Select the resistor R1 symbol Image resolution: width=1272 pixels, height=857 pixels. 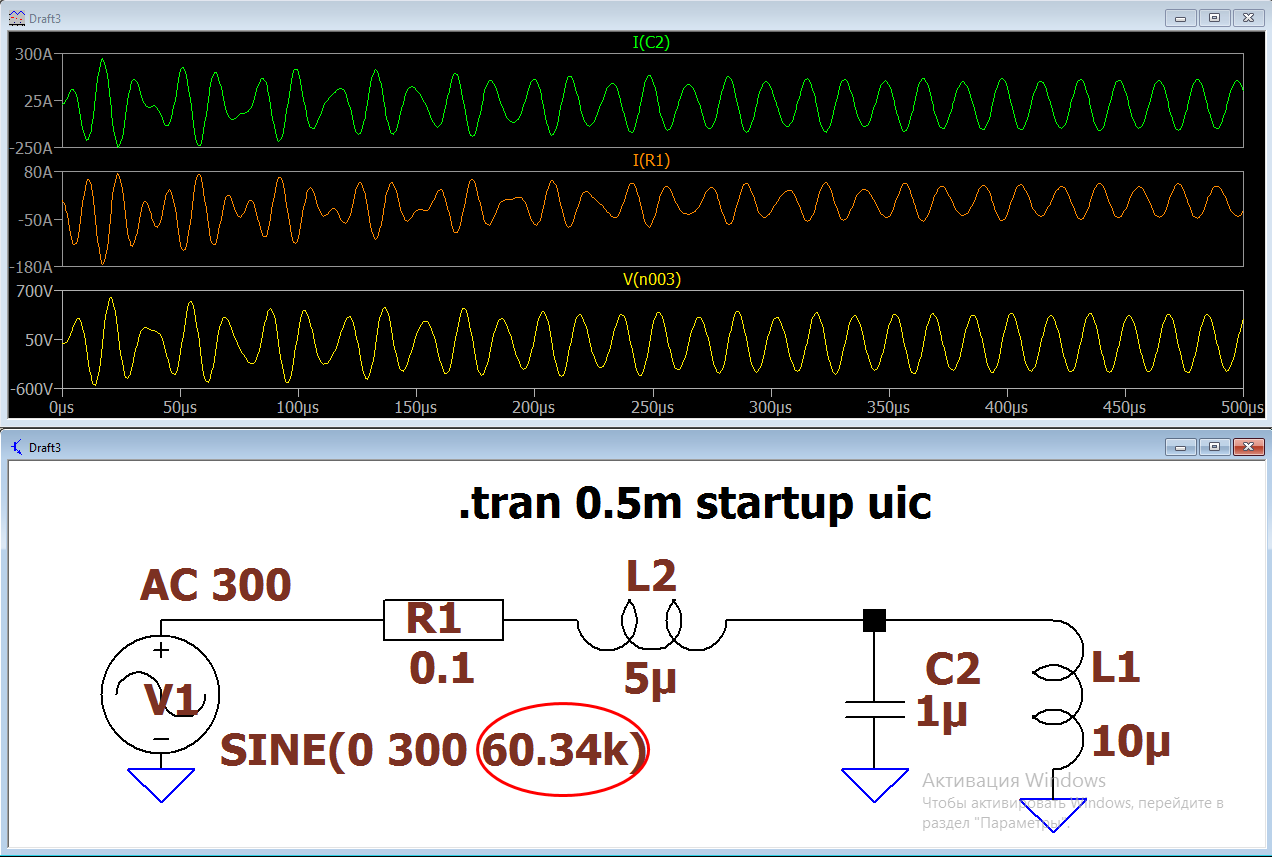443,621
